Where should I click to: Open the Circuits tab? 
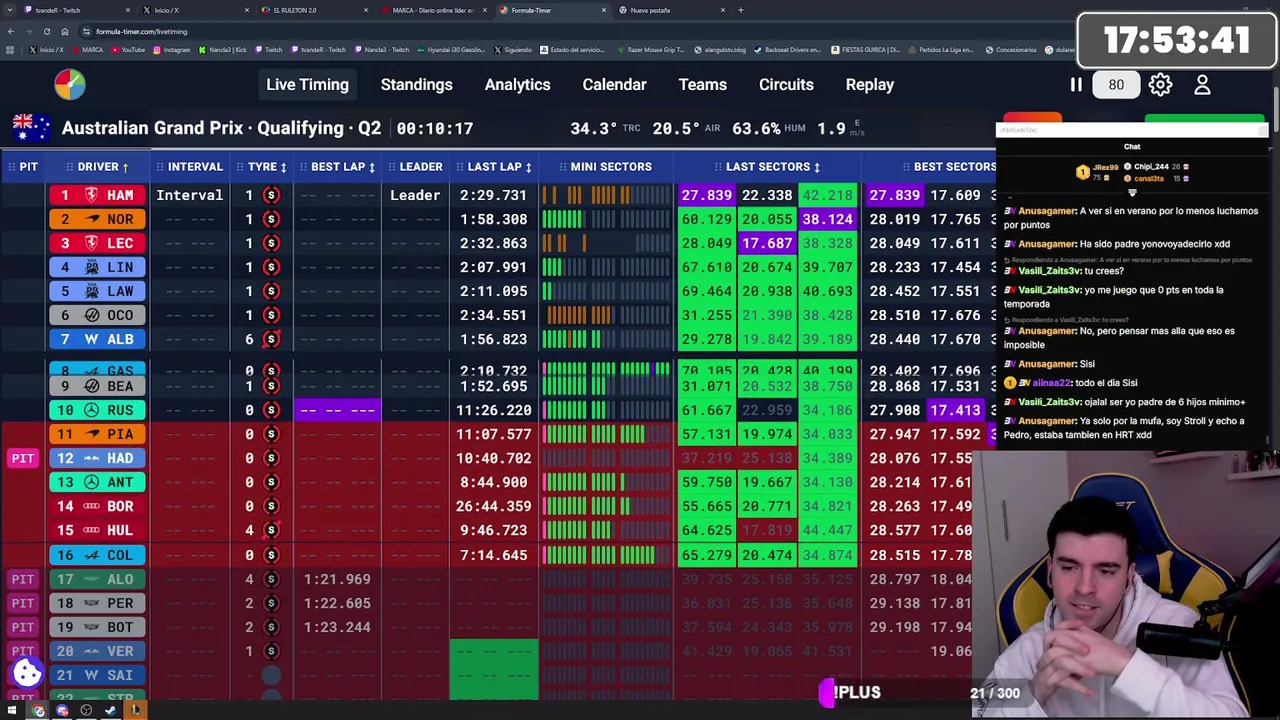pos(786,85)
